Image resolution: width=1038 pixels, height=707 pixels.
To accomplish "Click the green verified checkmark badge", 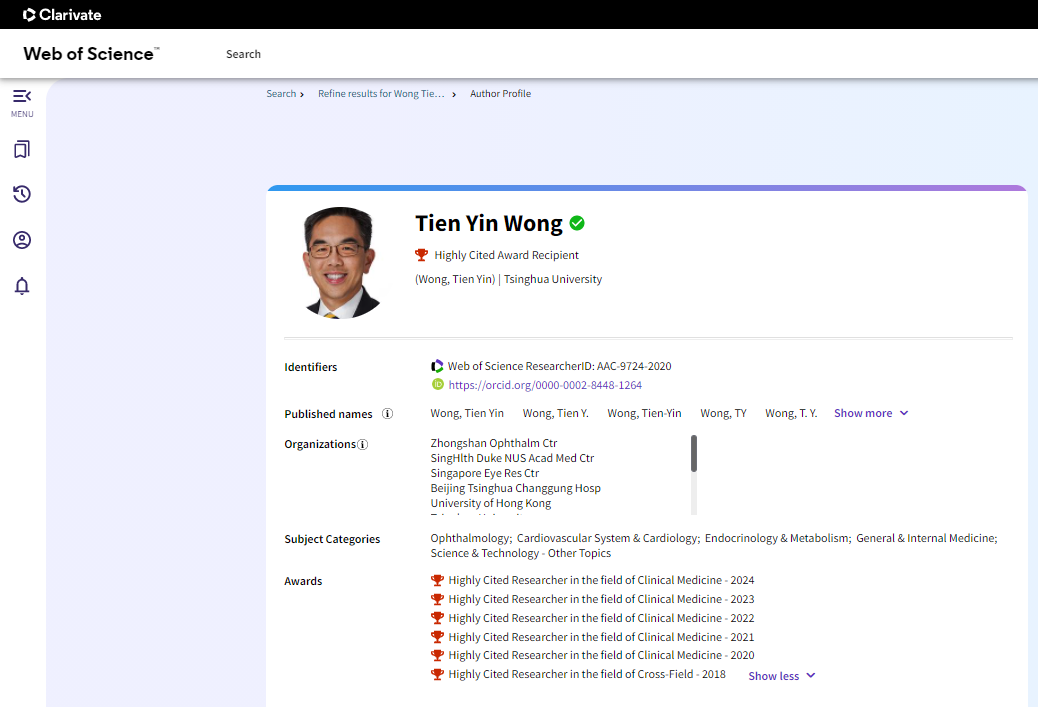I will pyautogui.click(x=577, y=223).
